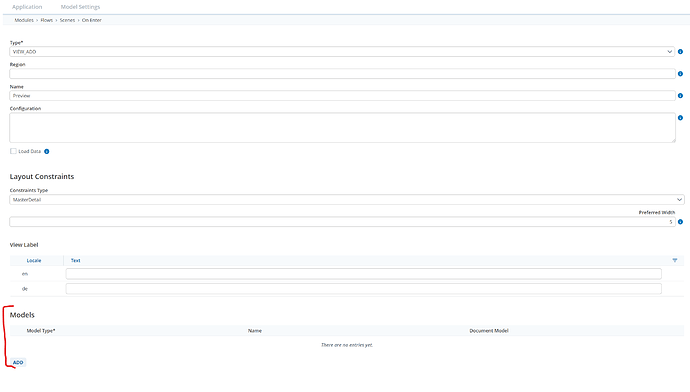Sort View Label table by Locale

34,260
